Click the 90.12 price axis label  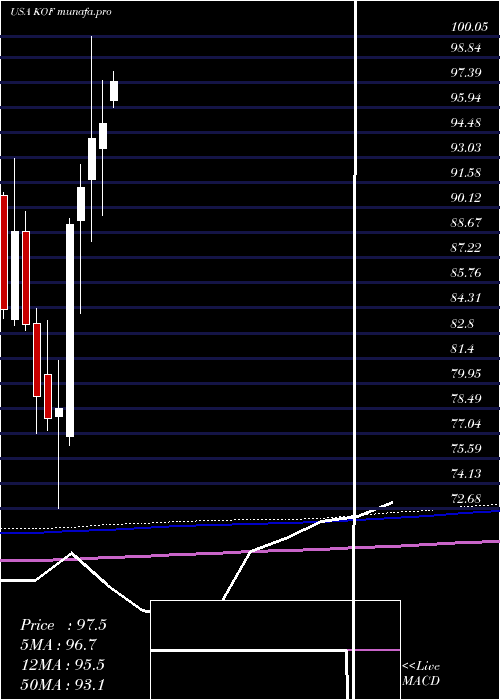coord(467,198)
